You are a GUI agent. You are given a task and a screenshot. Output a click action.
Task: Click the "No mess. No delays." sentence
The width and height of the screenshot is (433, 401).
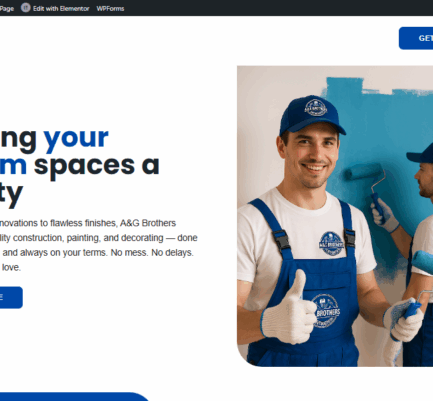[x=152, y=252]
